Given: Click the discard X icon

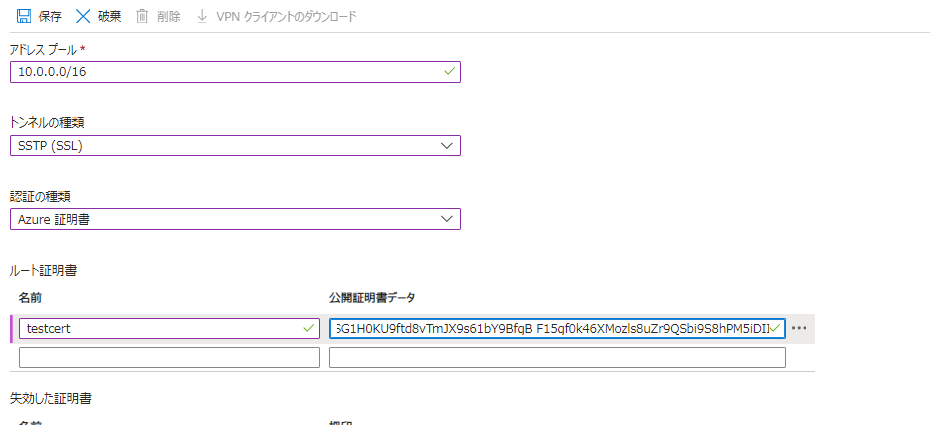Looking at the screenshot, I should point(83,16).
